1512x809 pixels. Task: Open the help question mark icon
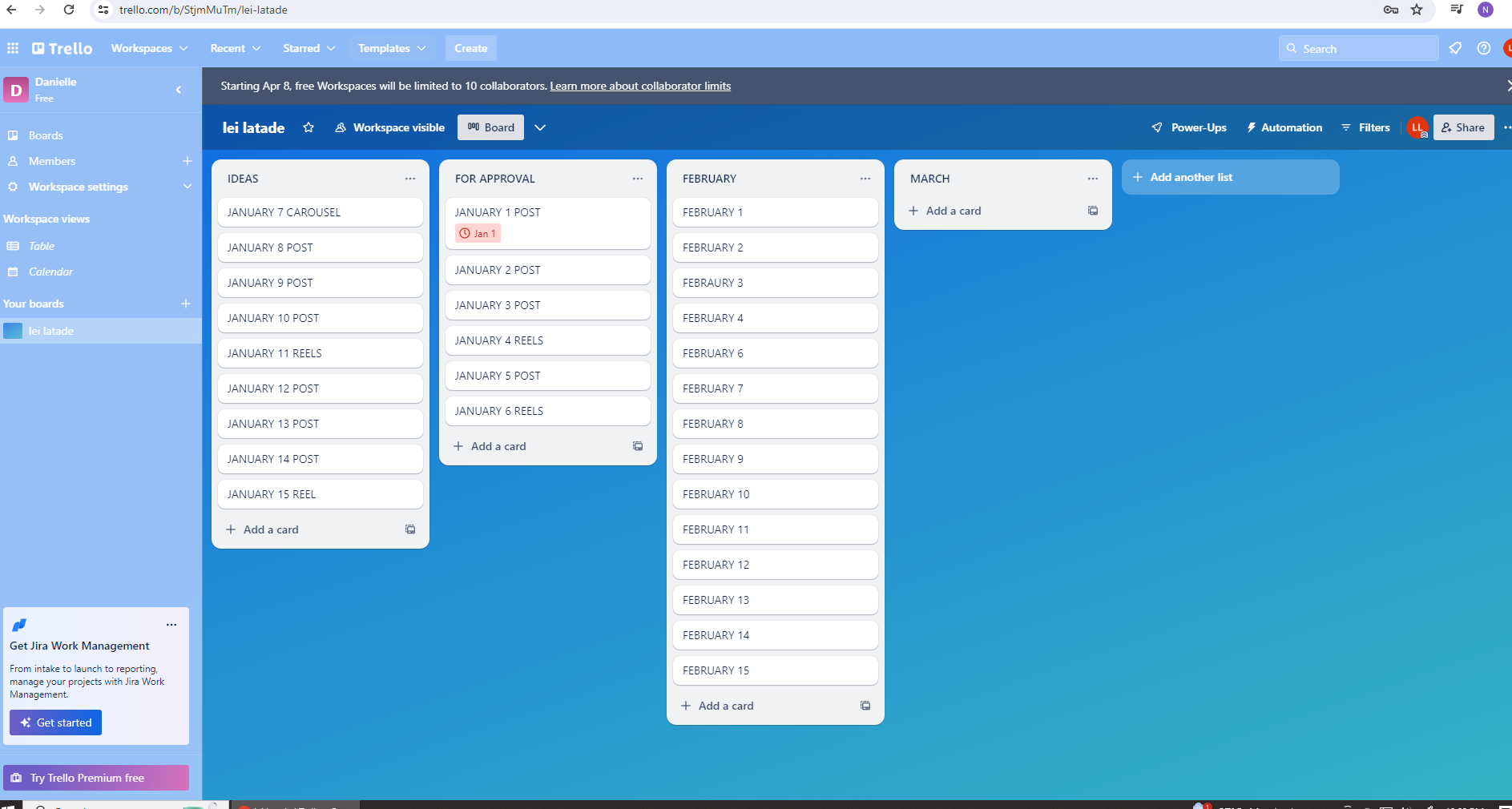point(1484,48)
